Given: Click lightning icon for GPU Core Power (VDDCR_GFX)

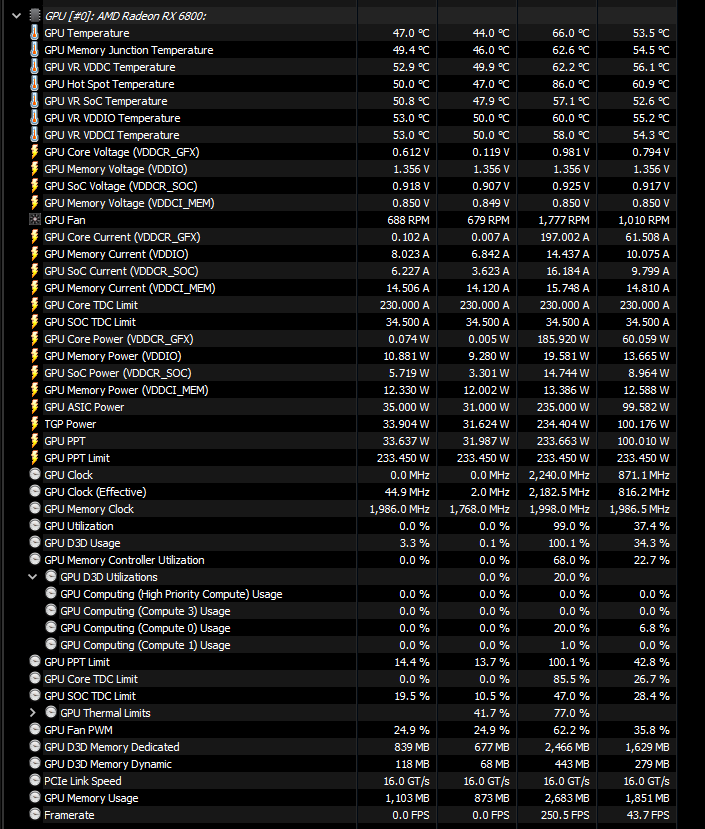Looking at the screenshot, I should (34, 339).
